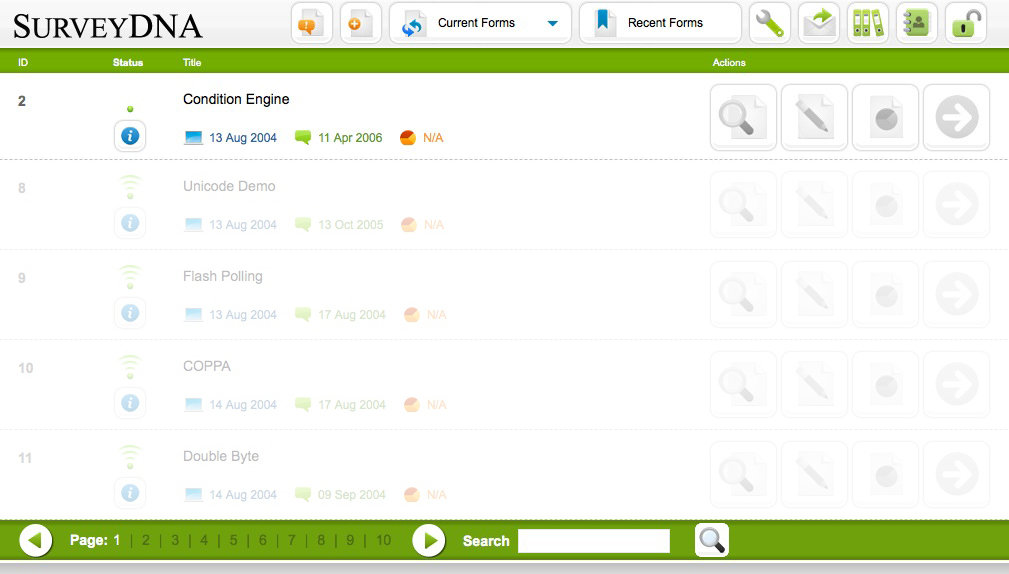The height and width of the screenshot is (574, 1009).
Task: Edit the Condition Engine form with pencil
Action: (x=814, y=118)
